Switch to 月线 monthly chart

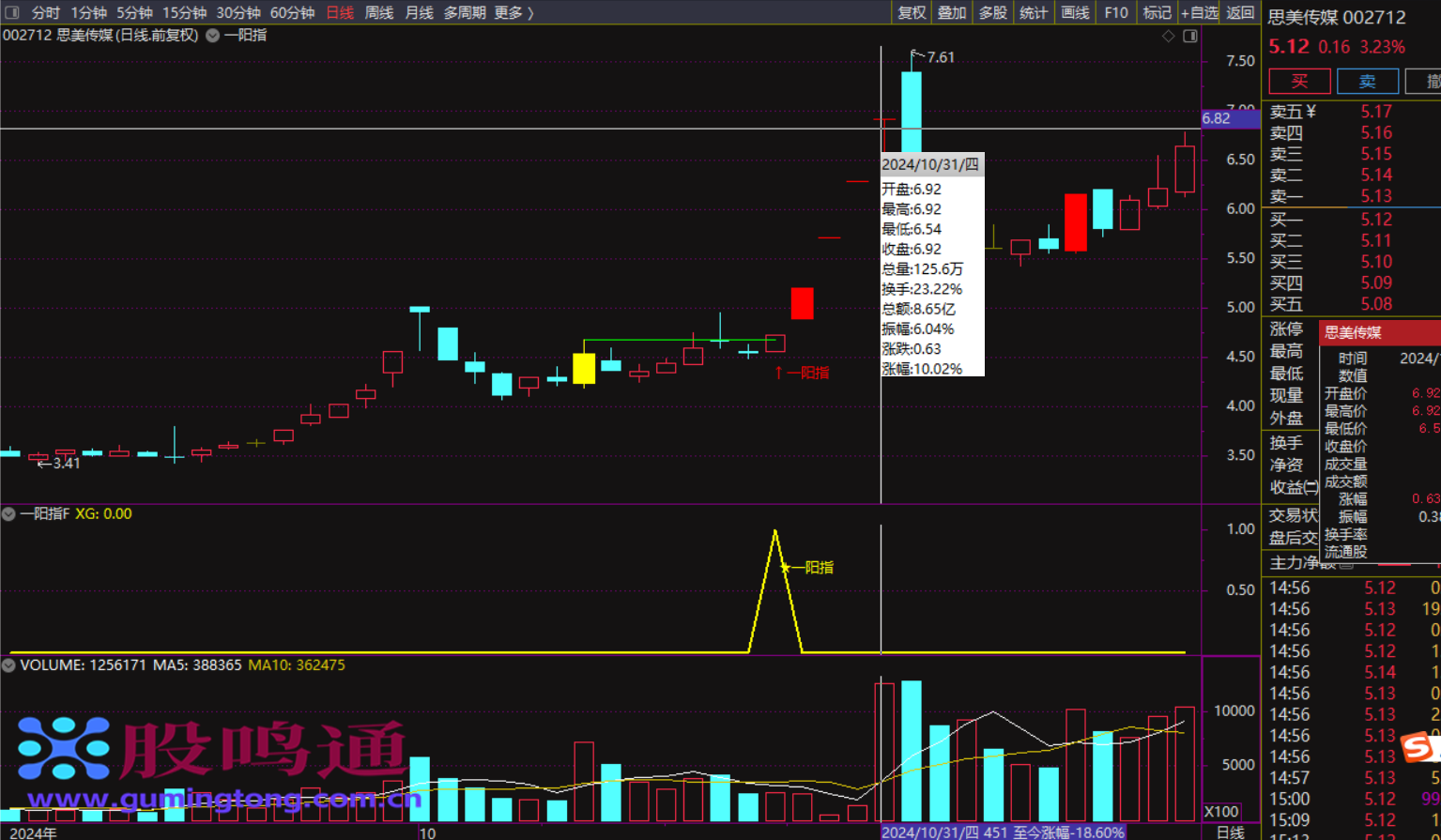(x=419, y=12)
